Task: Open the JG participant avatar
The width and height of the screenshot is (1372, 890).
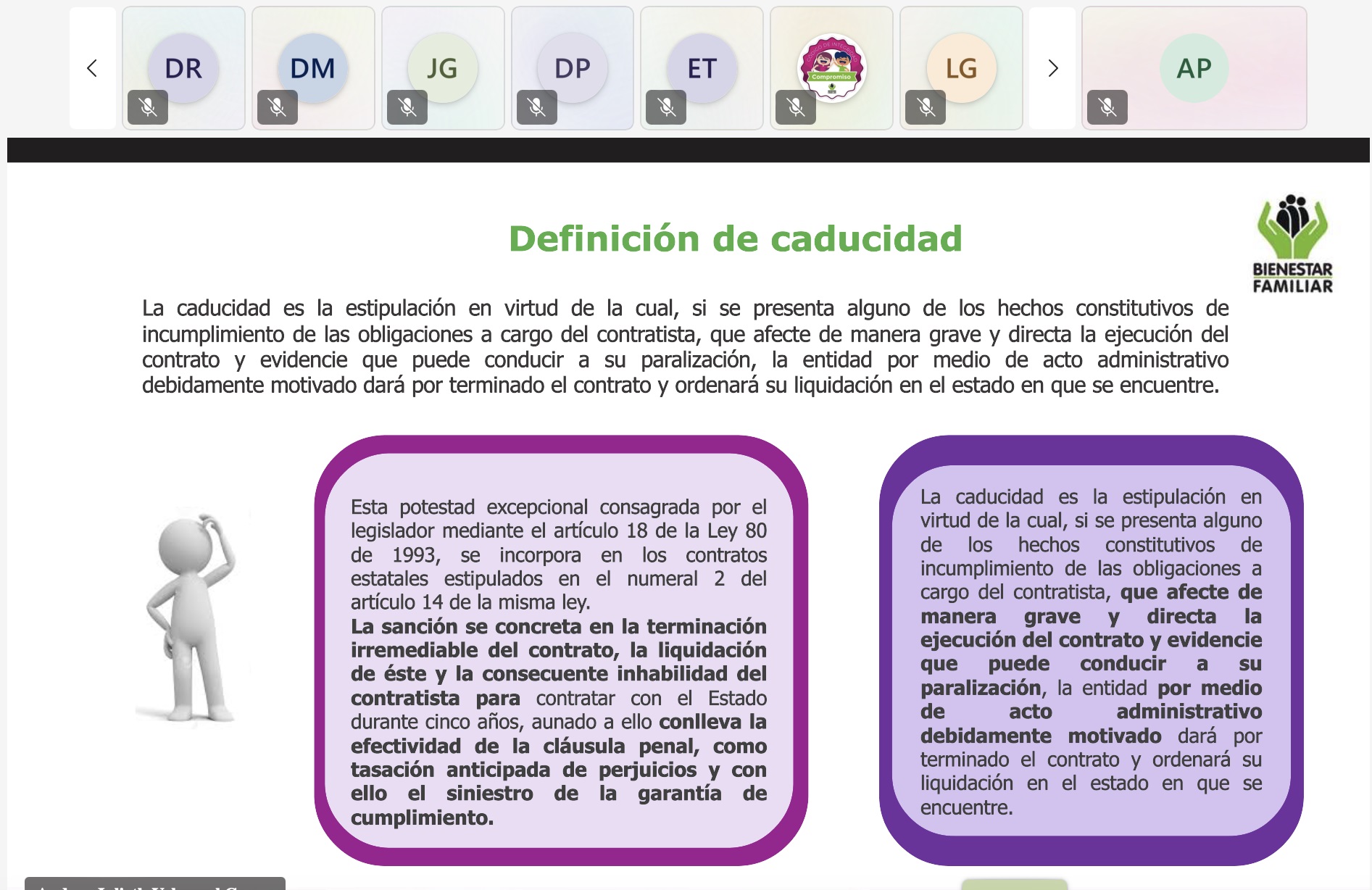Action: coord(442,68)
